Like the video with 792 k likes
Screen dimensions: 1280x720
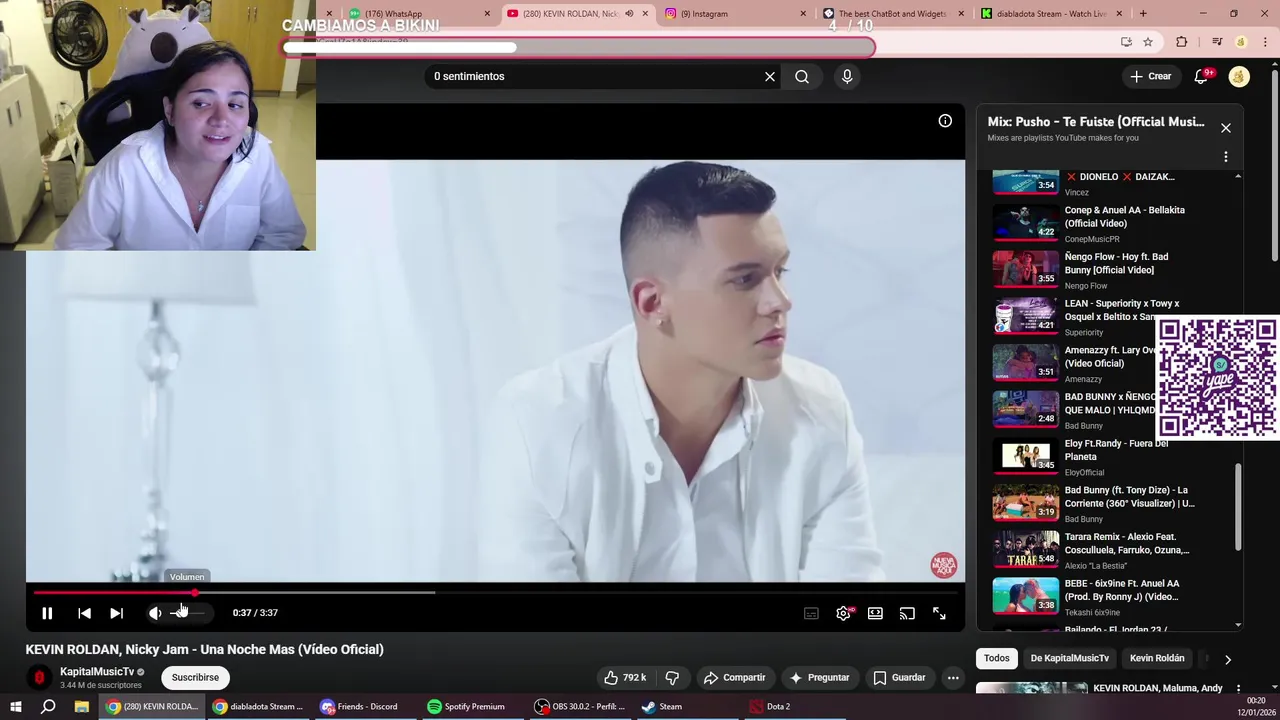[x=625, y=678]
